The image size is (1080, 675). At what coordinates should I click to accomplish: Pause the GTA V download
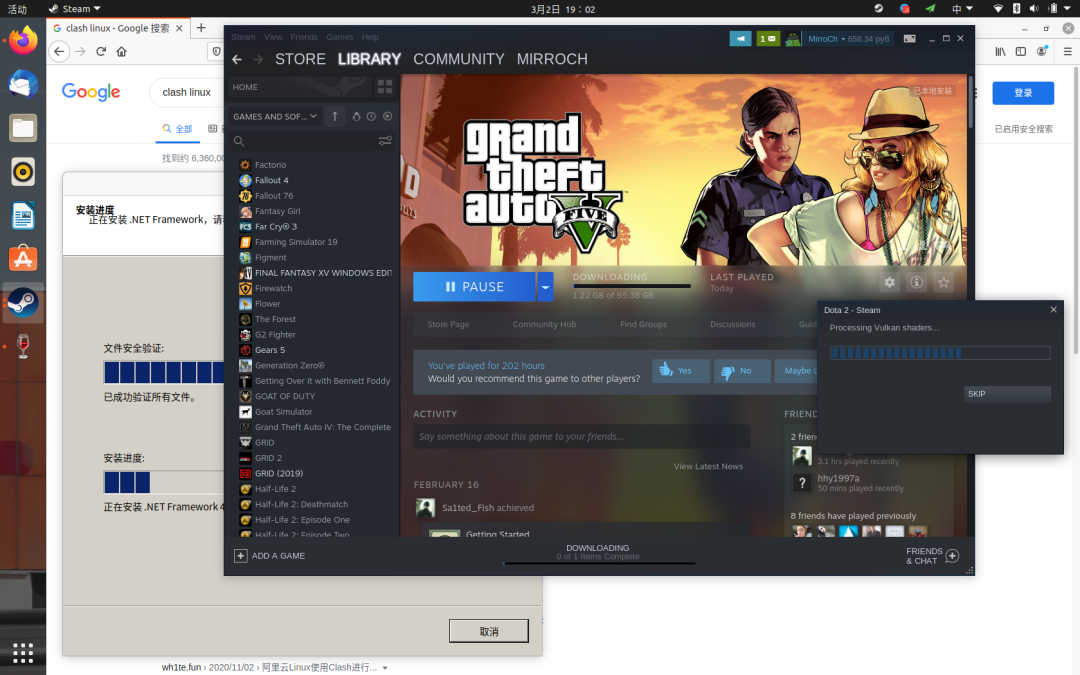tap(475, 287)
